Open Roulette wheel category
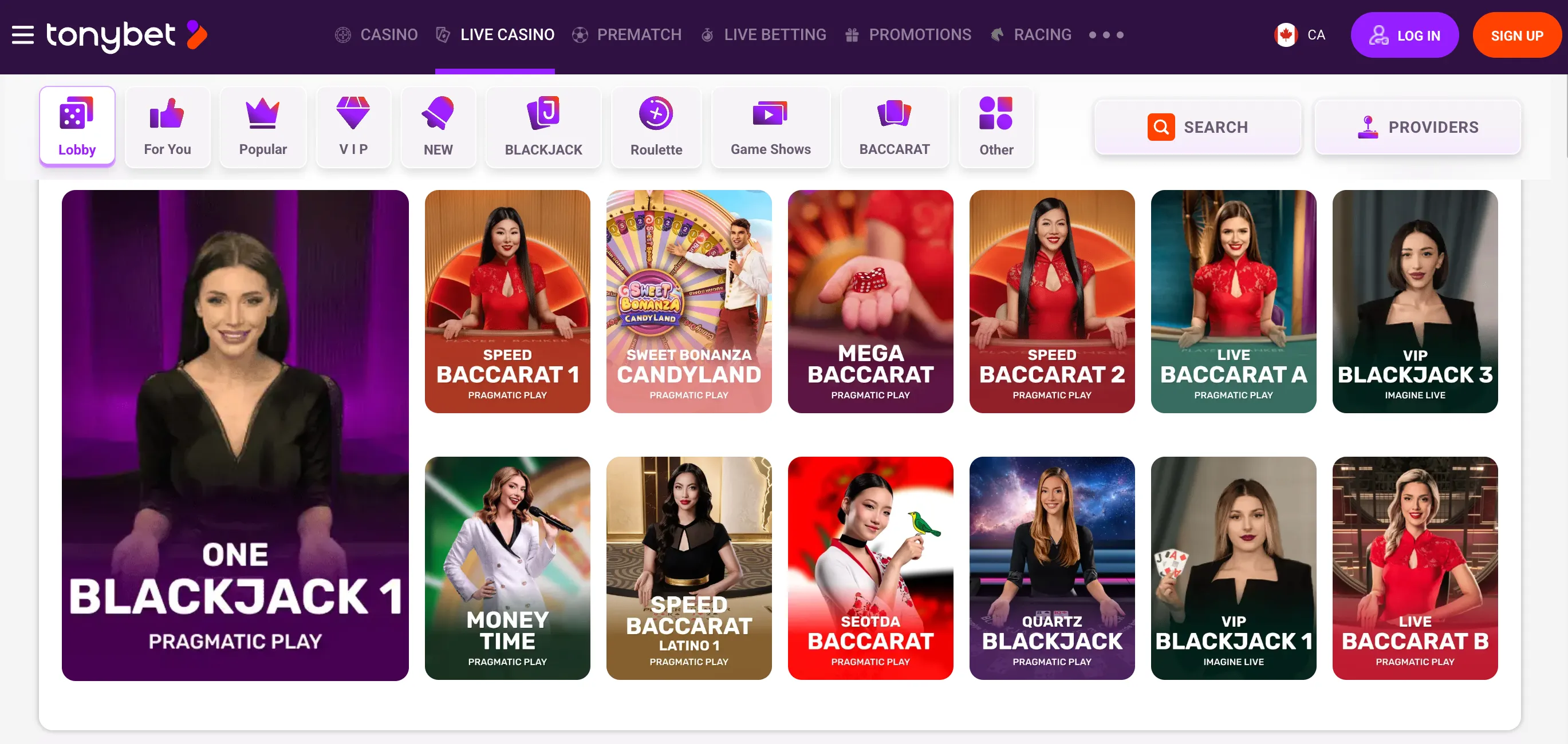Screen dimensions: 1568x744 click(656, 126)
